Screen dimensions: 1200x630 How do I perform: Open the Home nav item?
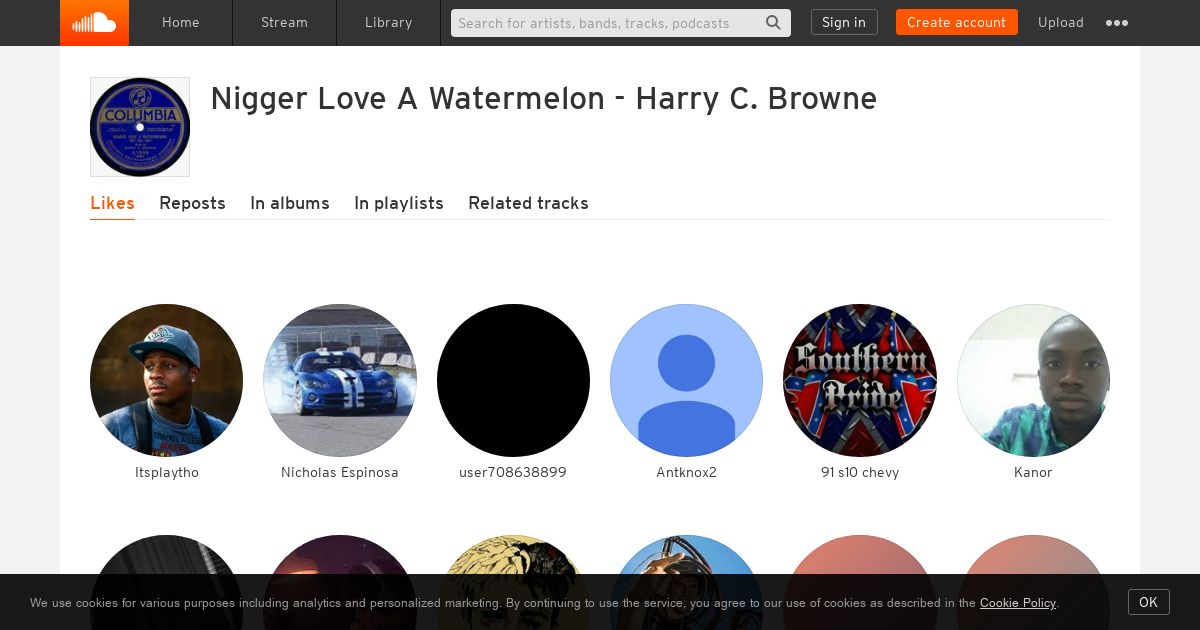pyautogui.click(x=181, y=22)
